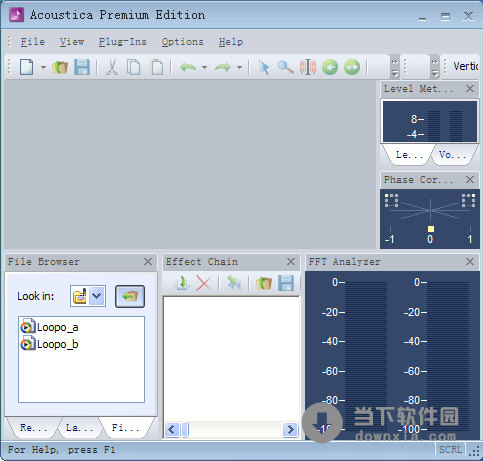483x461 pixels.
Task: Open the Help menu
Action: tap(231, 42)
